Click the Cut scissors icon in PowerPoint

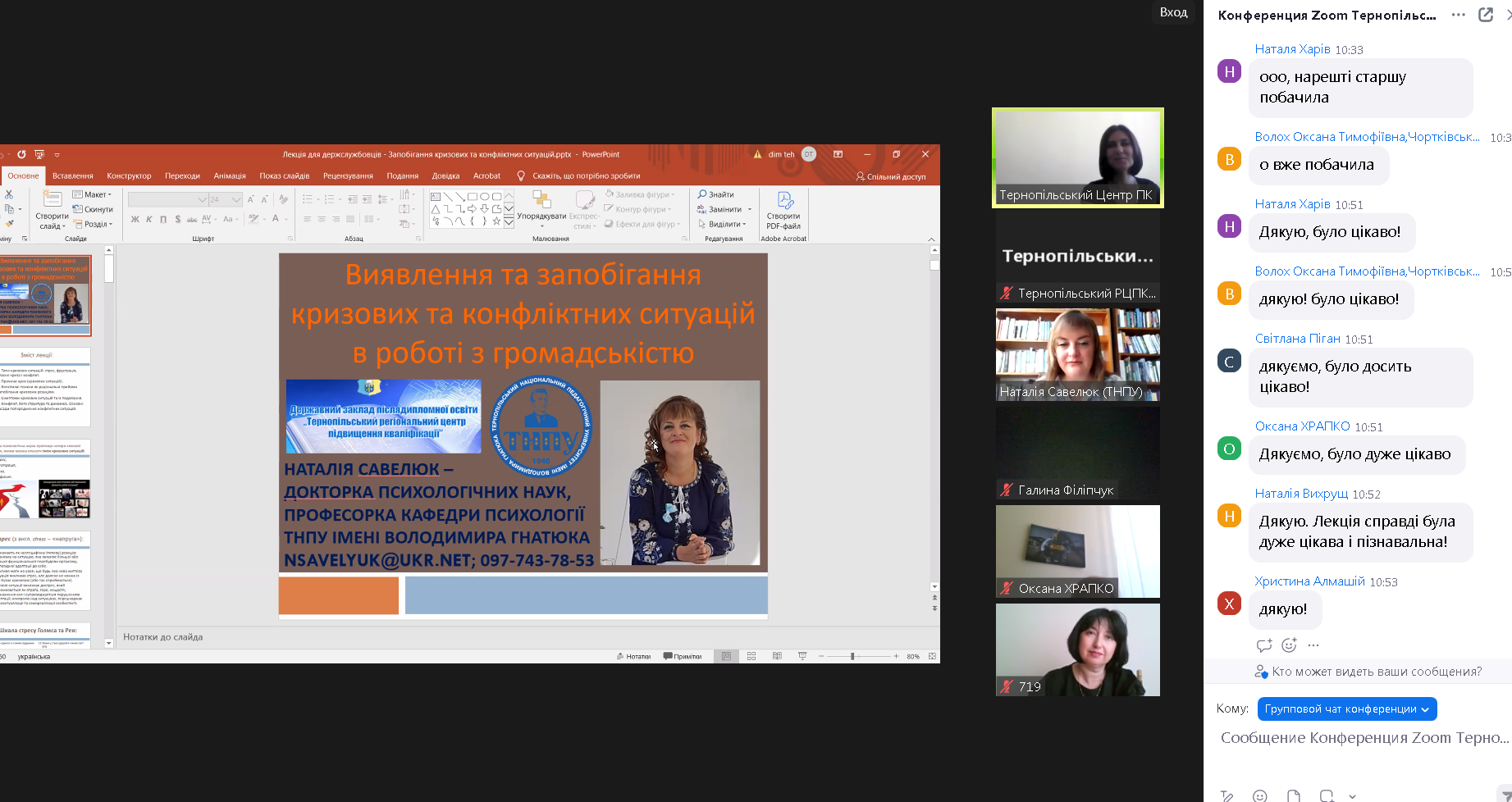coord(9,195)
